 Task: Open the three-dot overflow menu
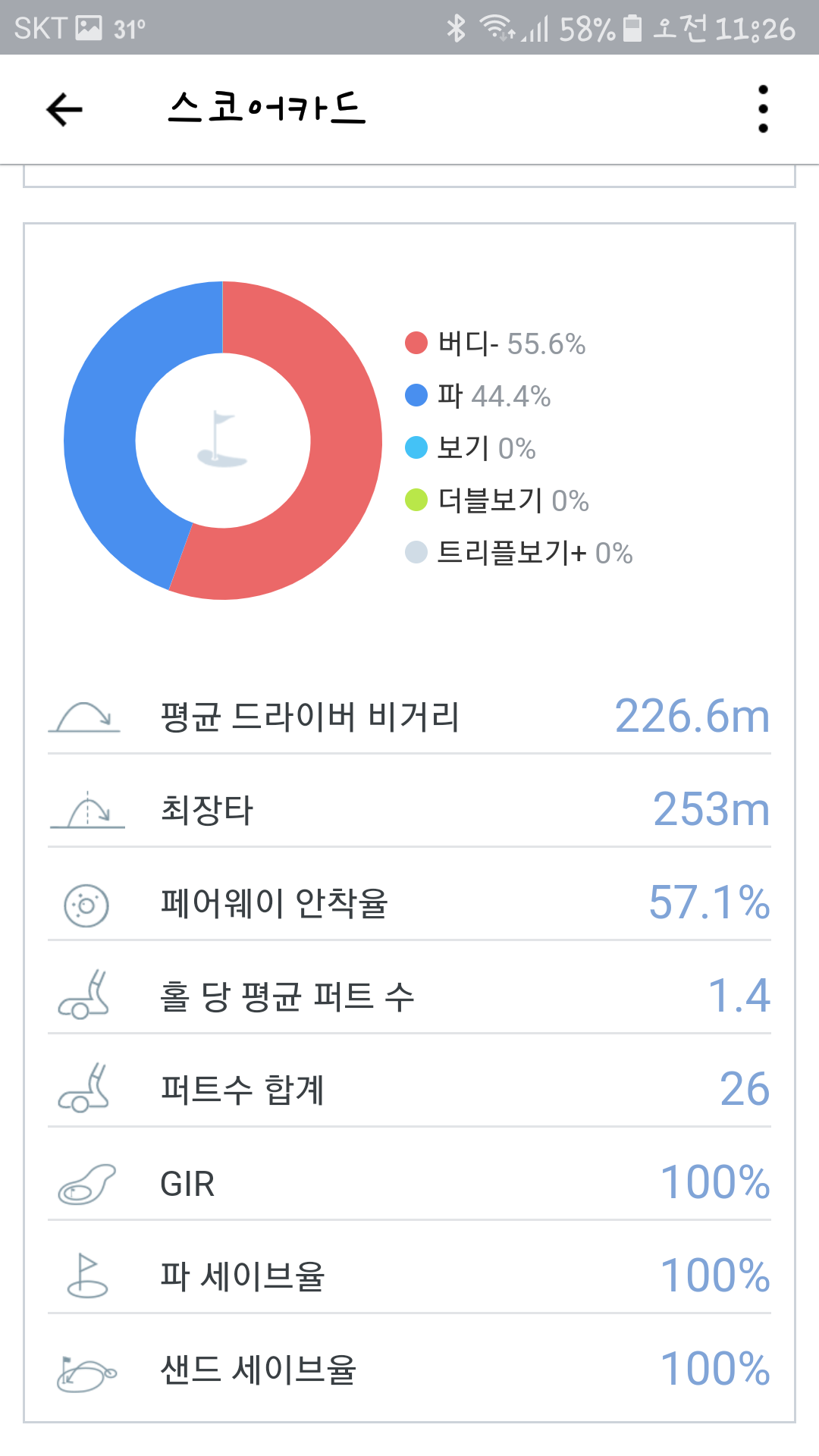point(763,109)
